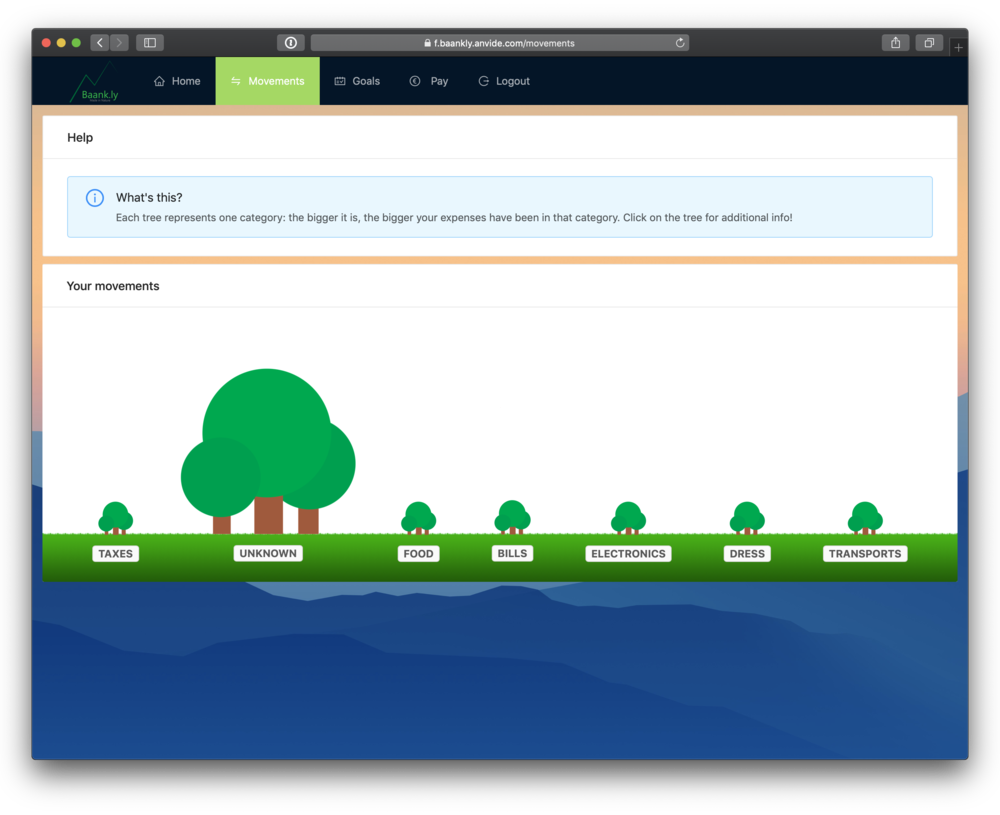Select the Movements tab in navbar

tap(267, 81)
